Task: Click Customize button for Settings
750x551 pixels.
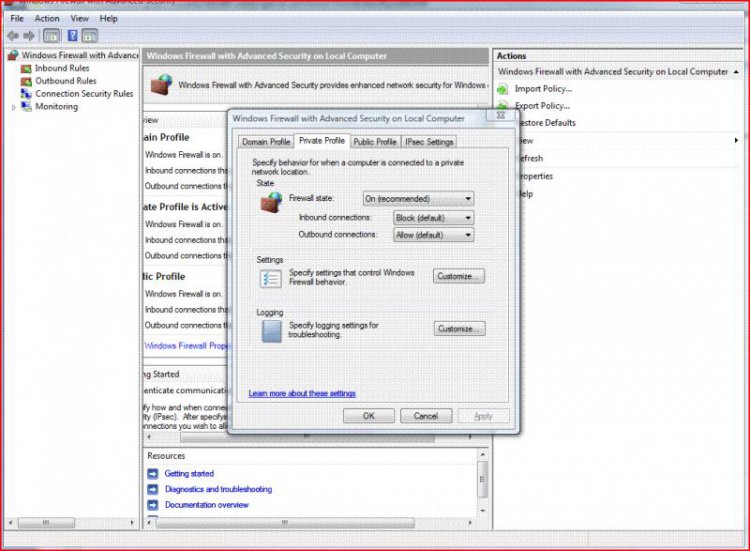Action: pos(459,276)
